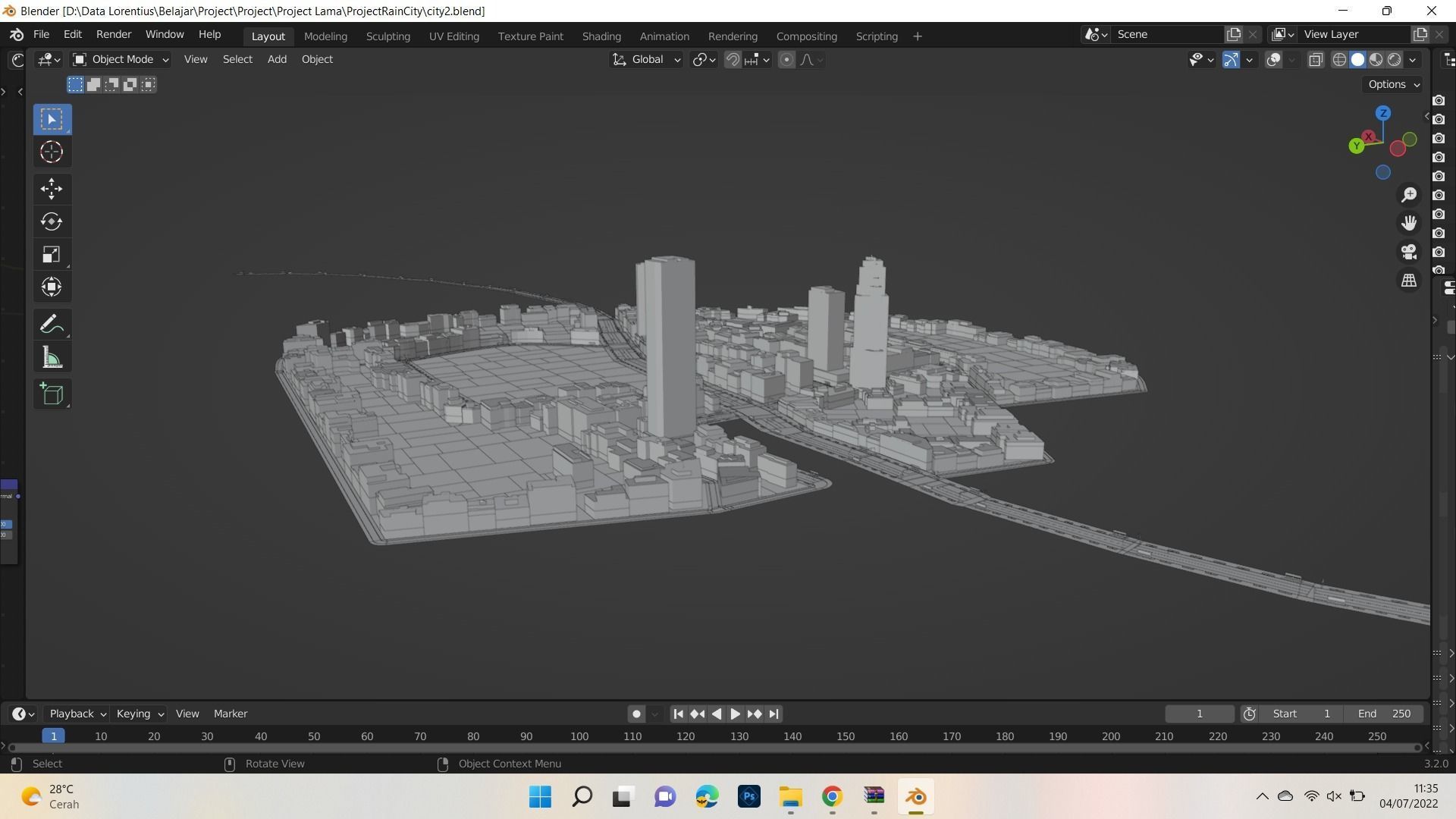The width and height of the screenshot is (1456, 819).
Task: Open the Add menu in viewport
Action: [x=277, y=60]
